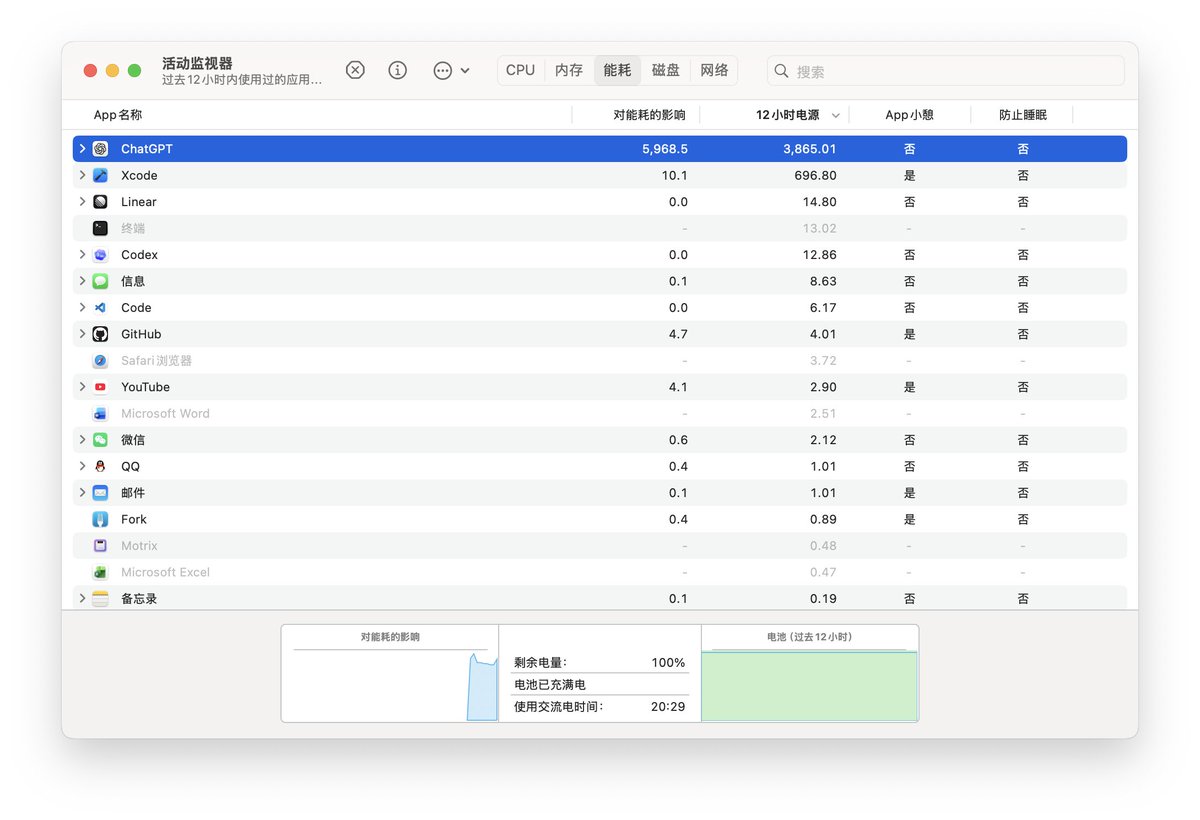Click the 备忘录 notes icon

point(100,599)
